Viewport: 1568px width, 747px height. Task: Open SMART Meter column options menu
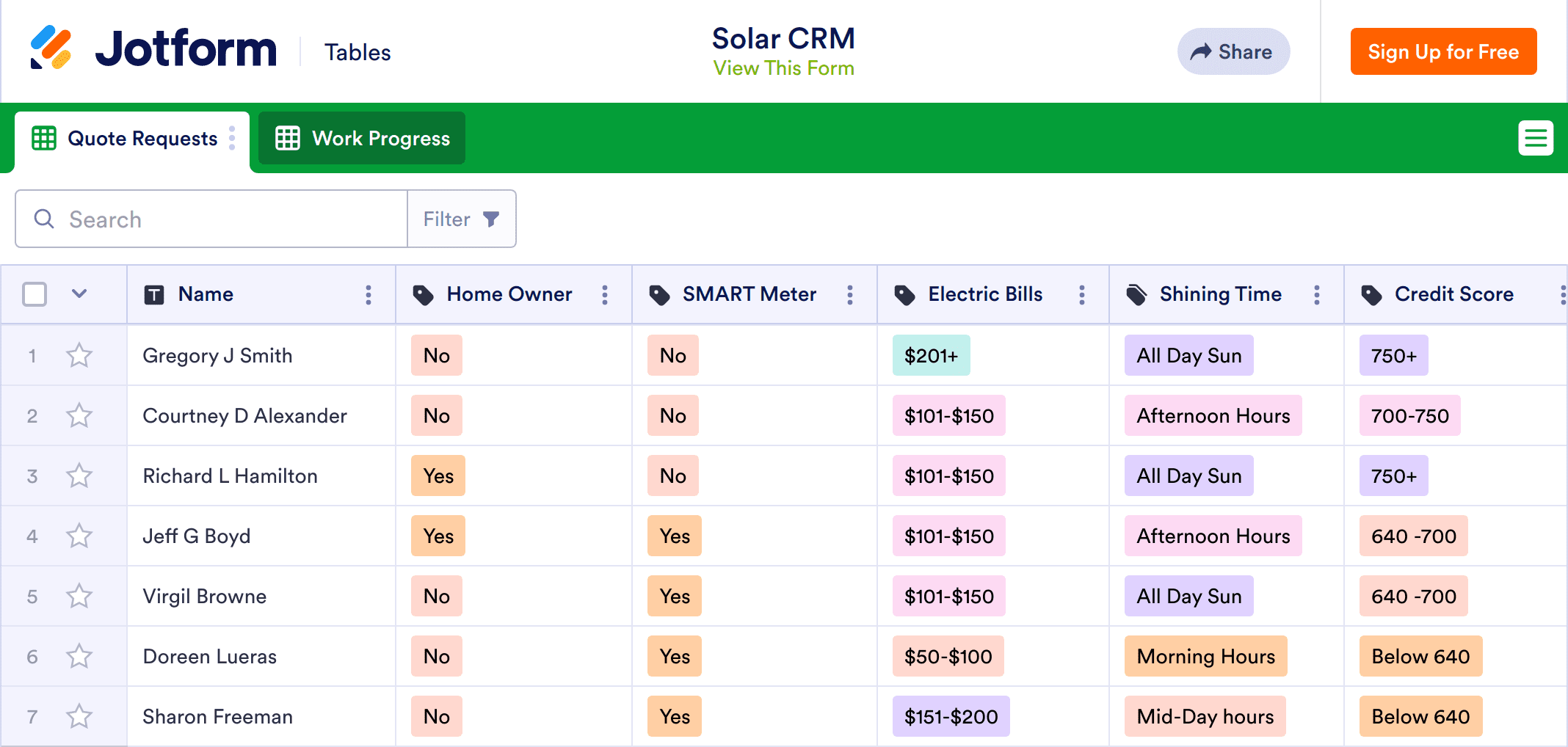[x=850, y=295]
